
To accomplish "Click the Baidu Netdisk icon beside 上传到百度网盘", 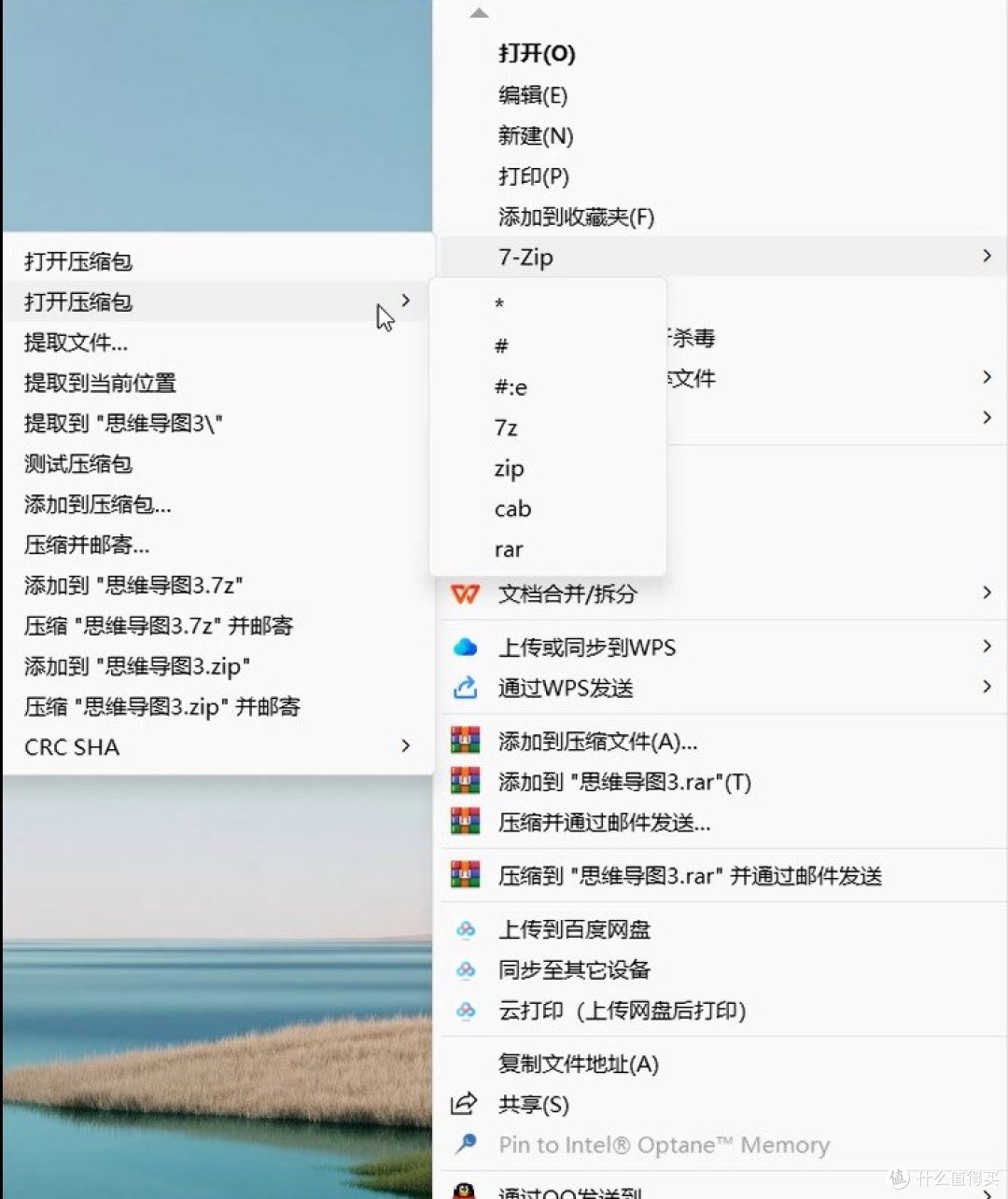I will click(465, 929).
